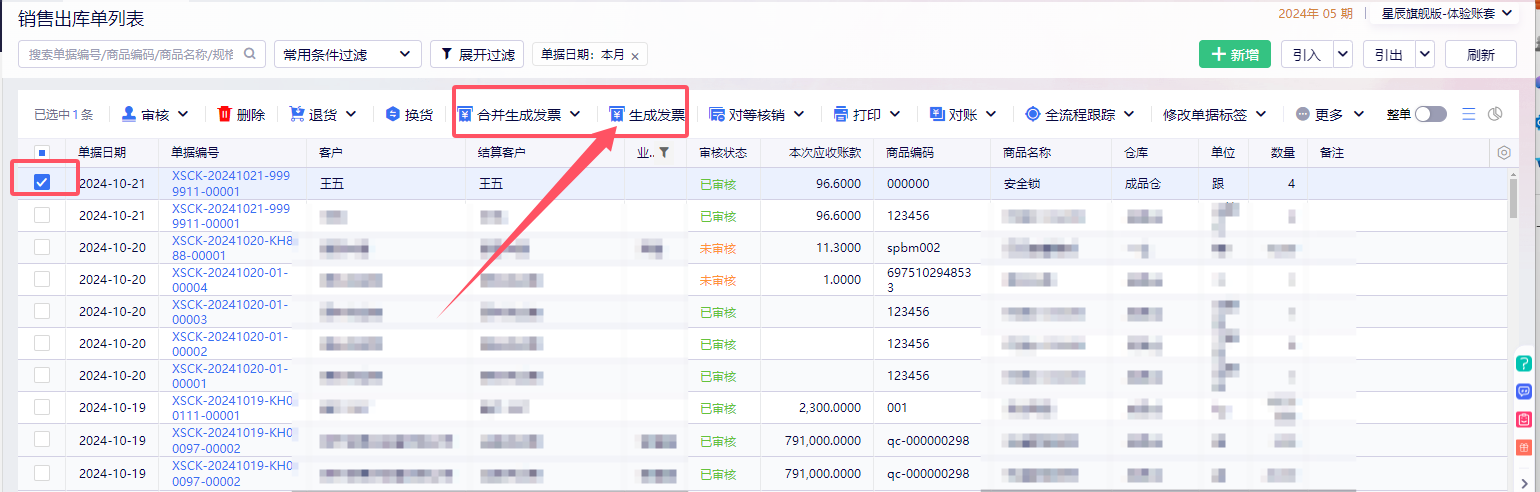Check row XSCK-20241020-01-00002
This screenshot has width=1540, height=492.
pos(42,343)
